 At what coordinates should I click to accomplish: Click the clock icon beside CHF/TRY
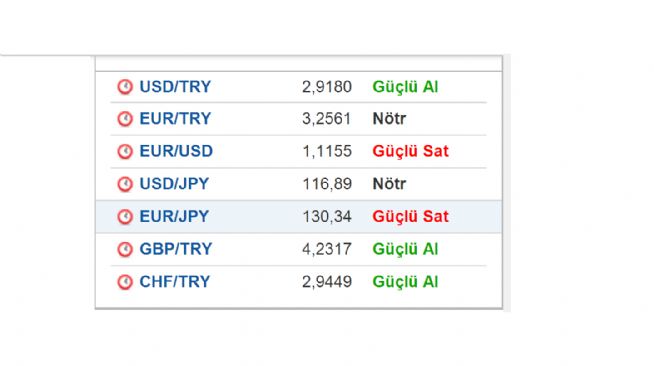[x=125, y=282]
